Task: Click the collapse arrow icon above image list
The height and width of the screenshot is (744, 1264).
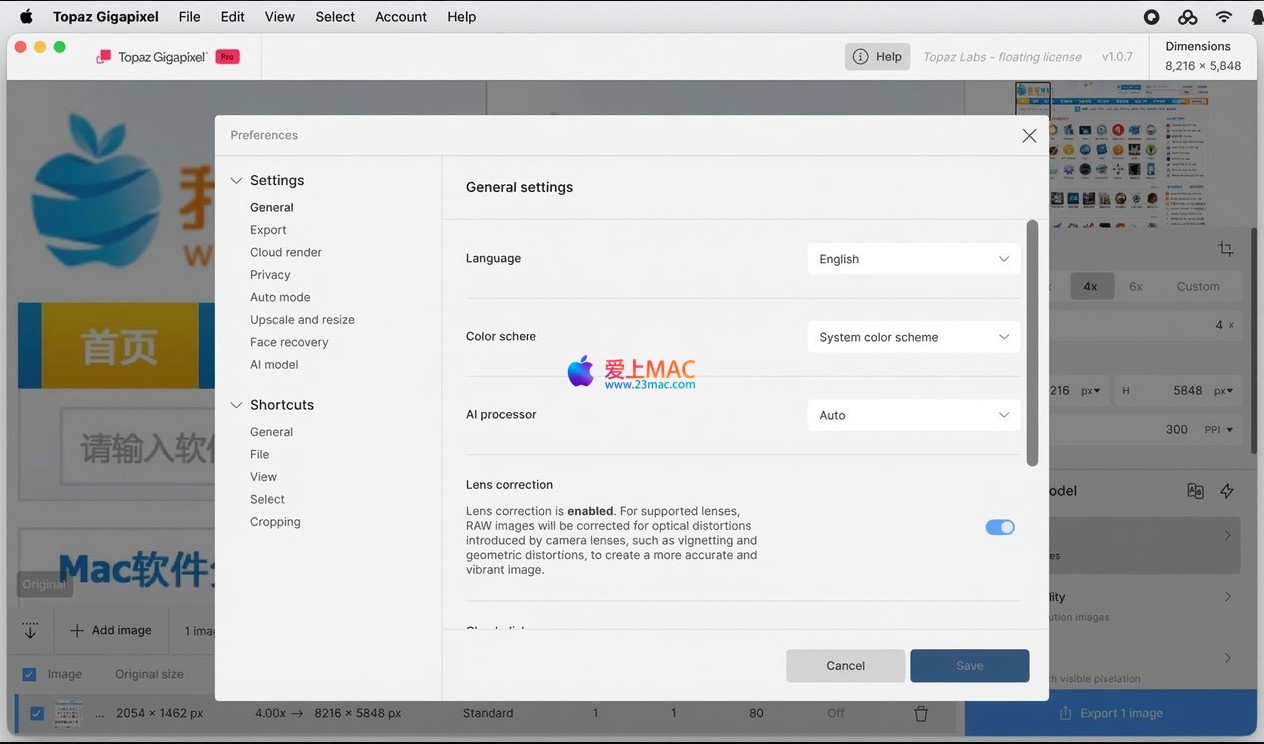Action: pyautogui.click(x=30, y=631)
